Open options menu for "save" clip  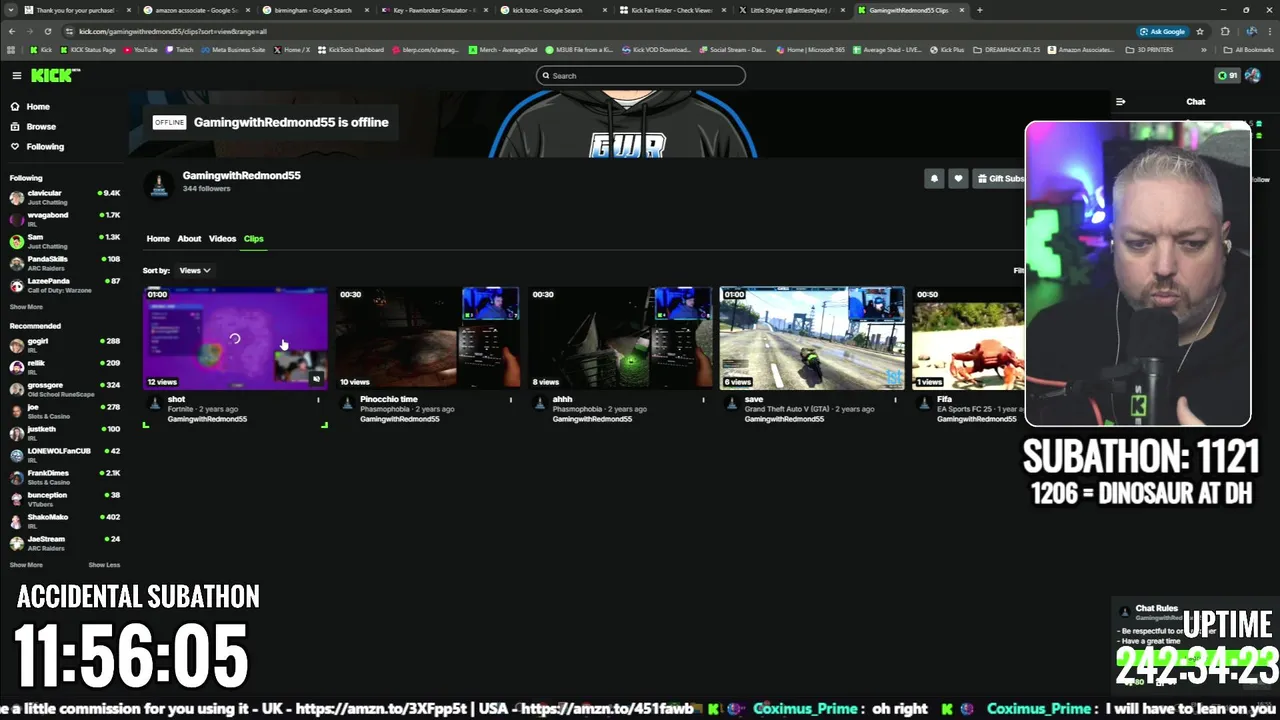(895, 400)
